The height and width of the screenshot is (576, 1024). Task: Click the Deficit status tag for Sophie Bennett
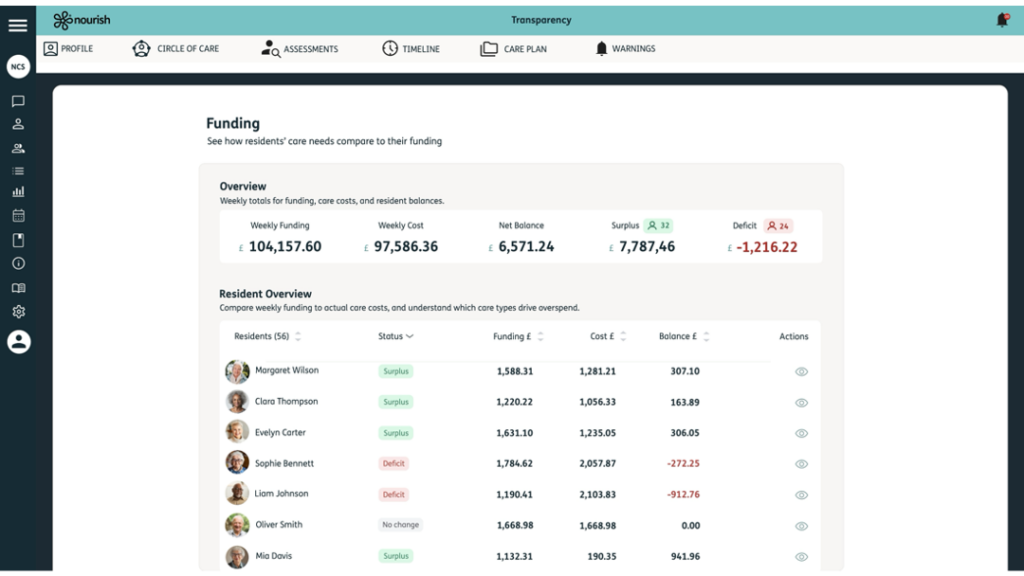(x=394, y=463)
